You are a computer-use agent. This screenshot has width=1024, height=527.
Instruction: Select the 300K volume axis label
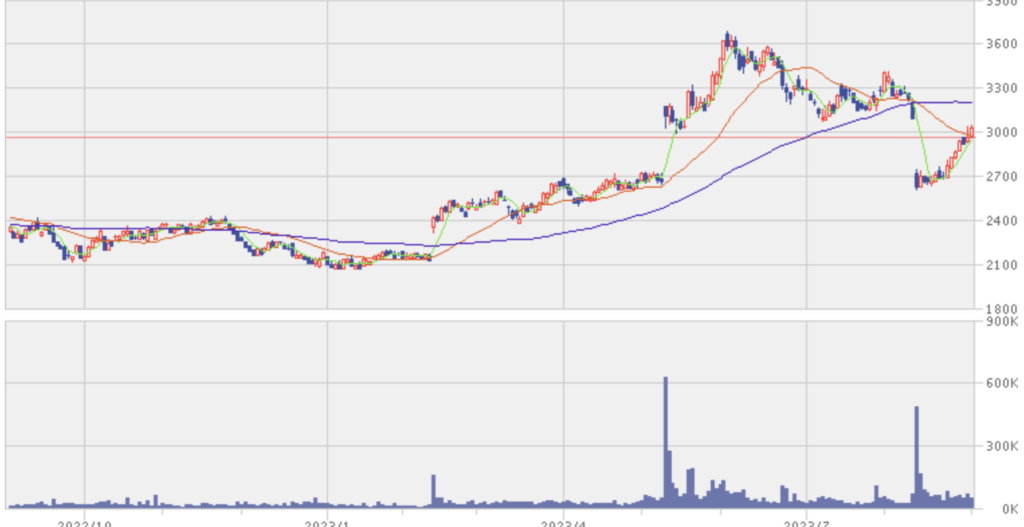pos(999,446)
